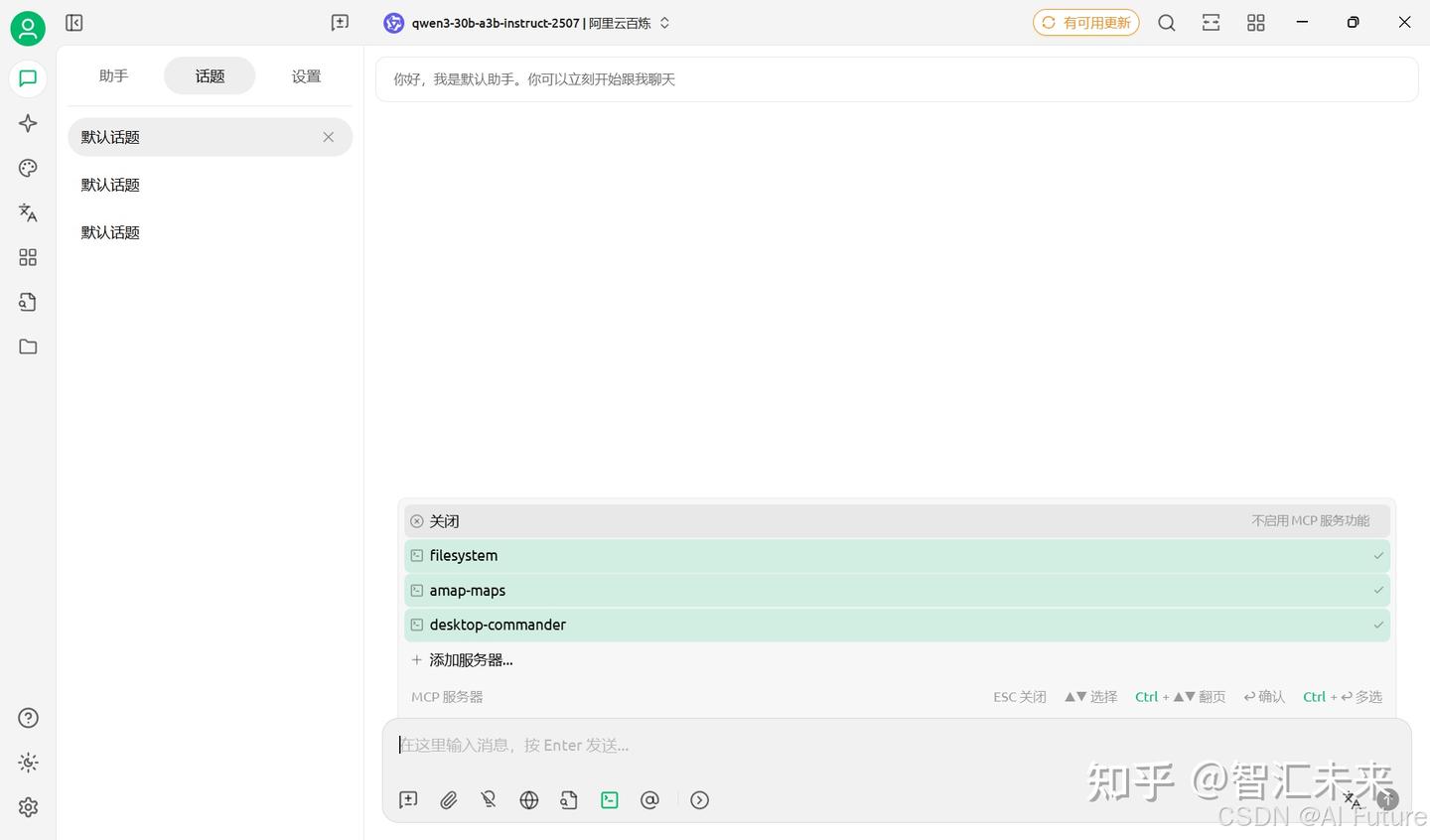Open the chat assistants page in sidebar
The width and height of the screenshot is (1430, 840).
tap(28, 78)
